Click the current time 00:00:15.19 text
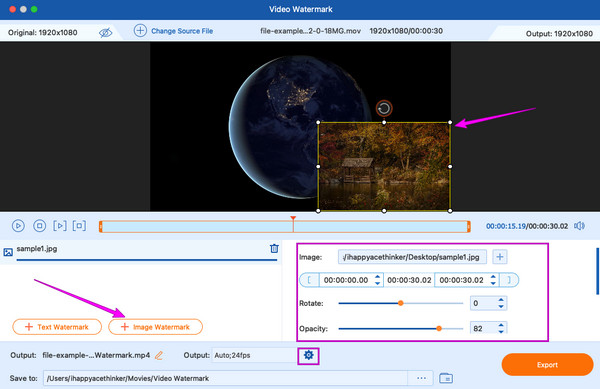The image size is (600, 389). click(x=506, y=226)
